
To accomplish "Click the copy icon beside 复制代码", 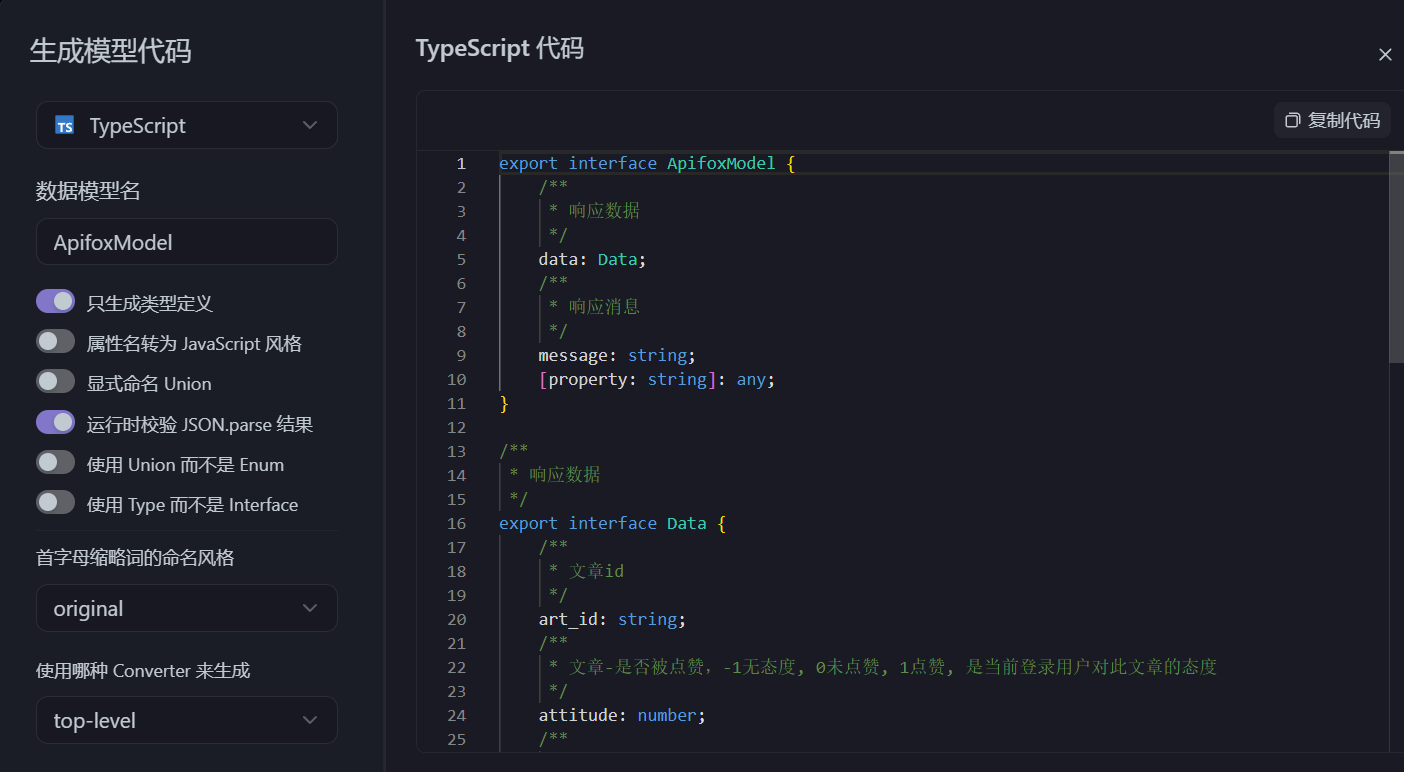I will 1292,120.
